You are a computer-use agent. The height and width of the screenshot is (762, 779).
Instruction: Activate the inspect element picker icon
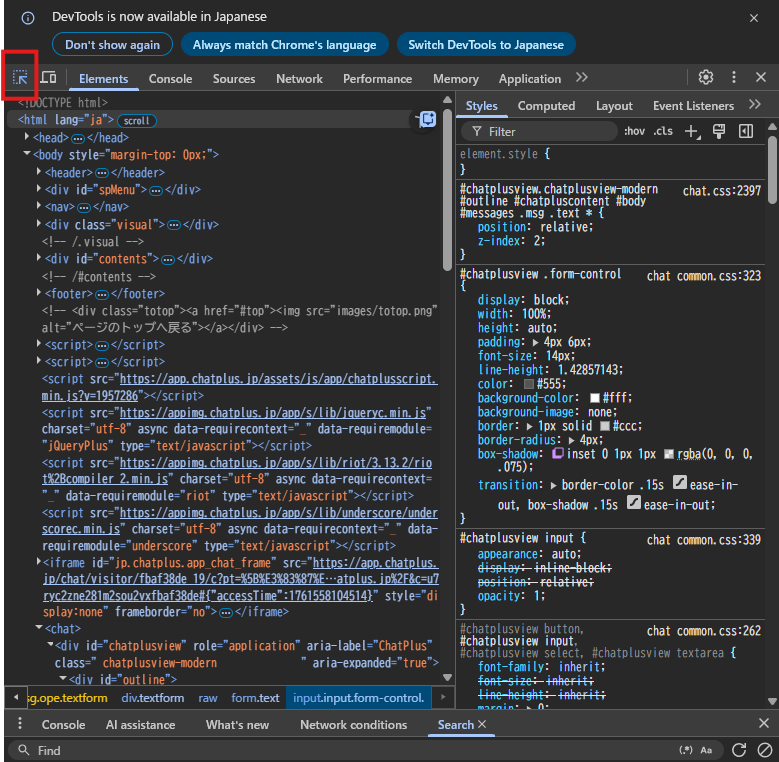[20, 78]
